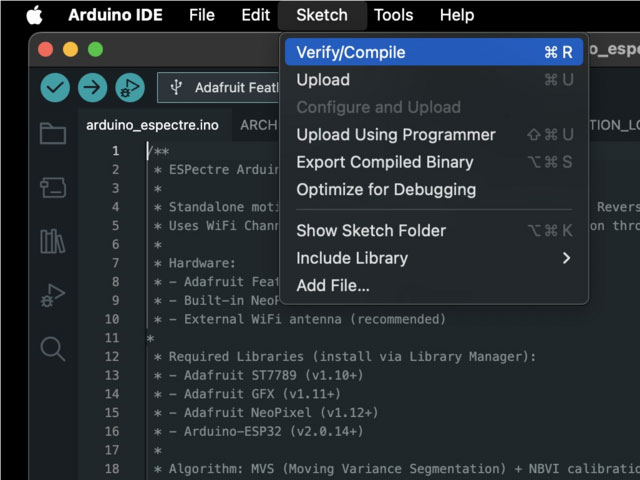640x480 pixels.
Task: Click the 'Adafruit GFX (v1.11+)' line
Action: click(x=247, y=394)
